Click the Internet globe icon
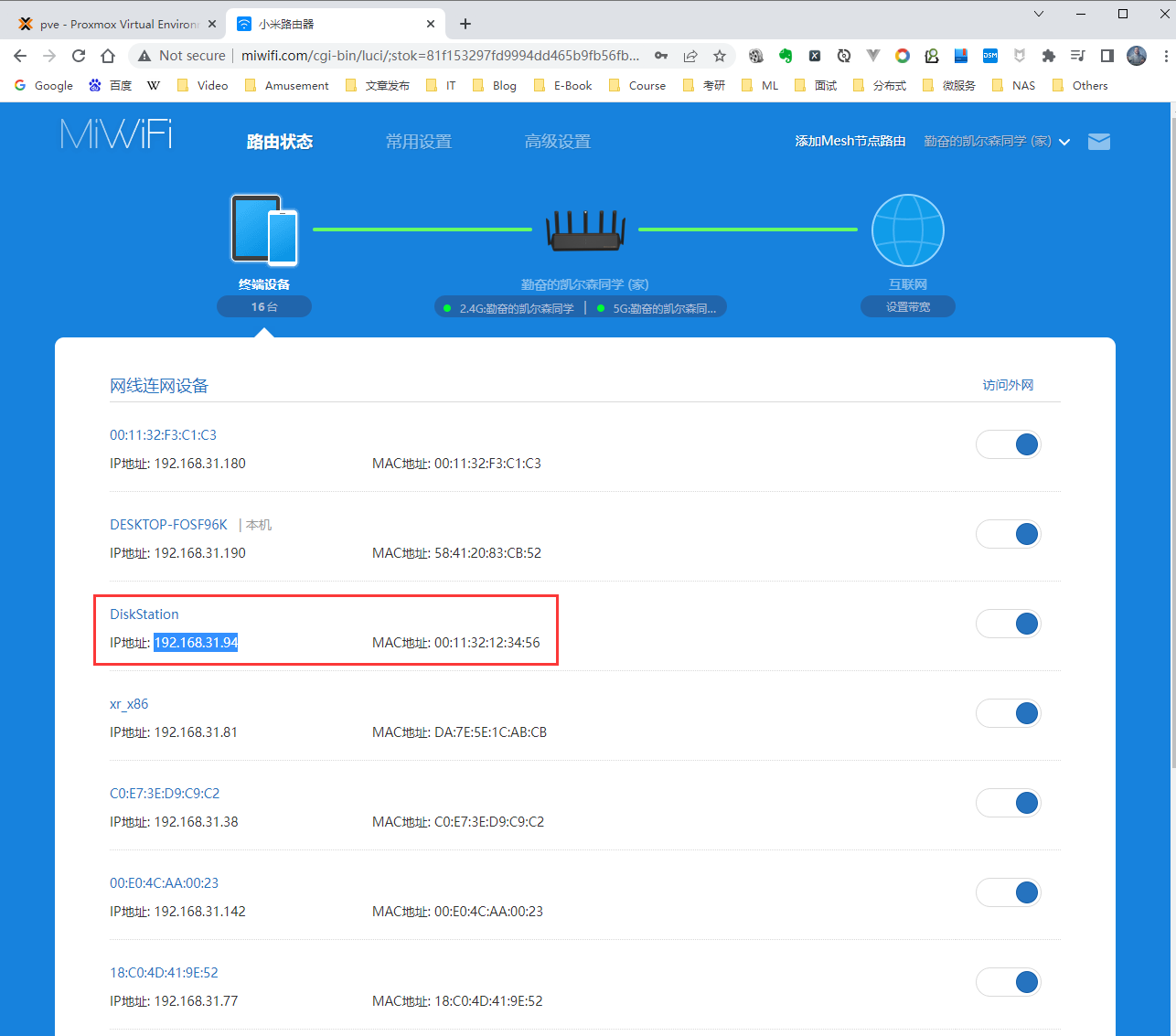 tap(907, 230)
